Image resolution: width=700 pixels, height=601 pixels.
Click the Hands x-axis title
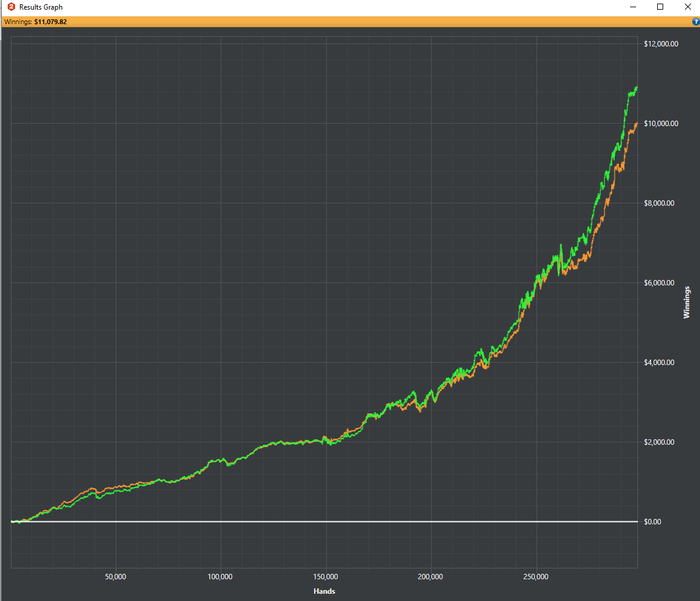(324, 591)
